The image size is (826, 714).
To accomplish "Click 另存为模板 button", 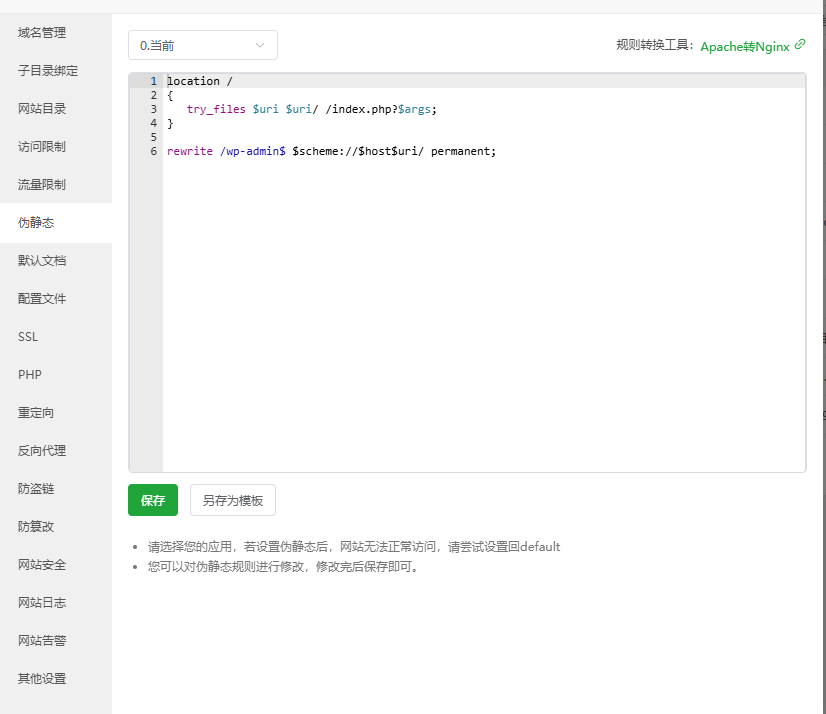I will point(233,500).
